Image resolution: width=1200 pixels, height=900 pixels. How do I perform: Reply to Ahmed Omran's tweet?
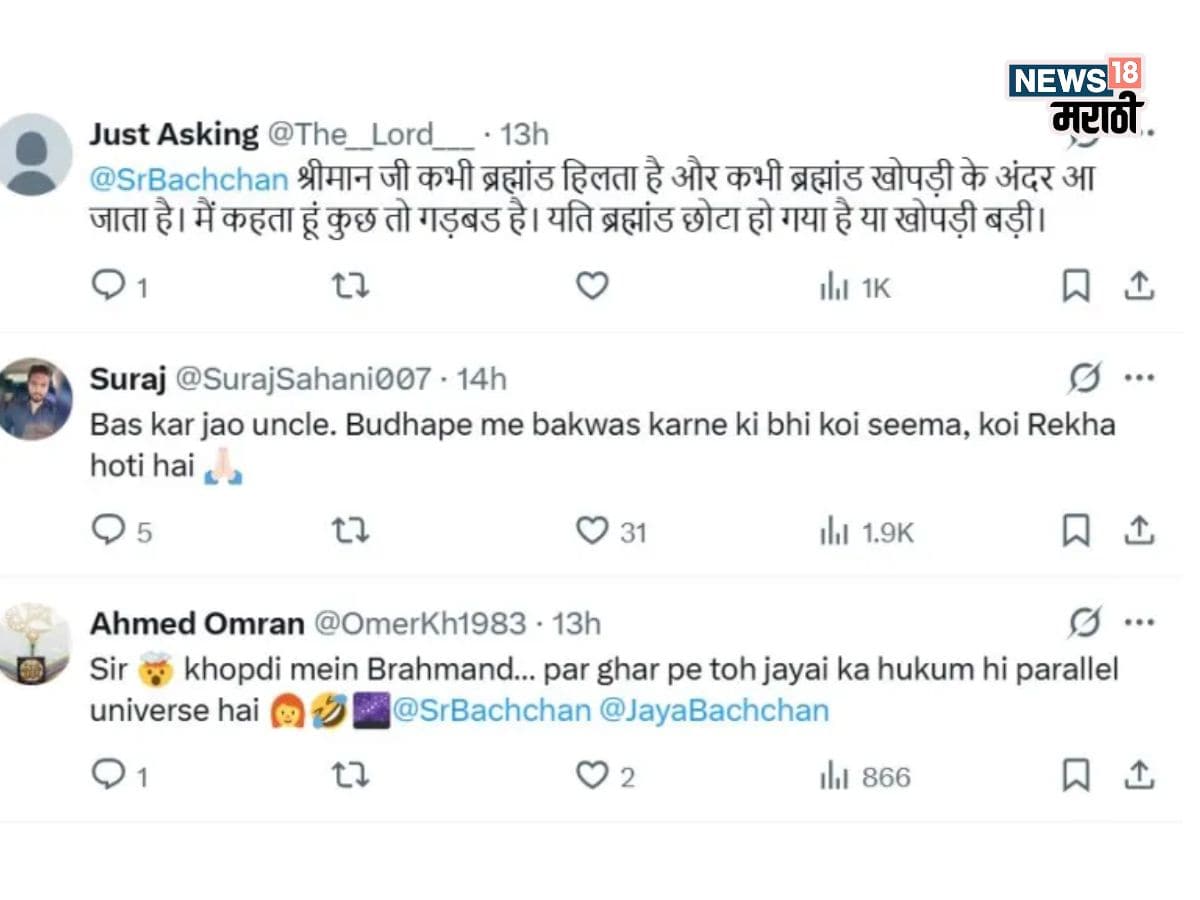[107, 775]
